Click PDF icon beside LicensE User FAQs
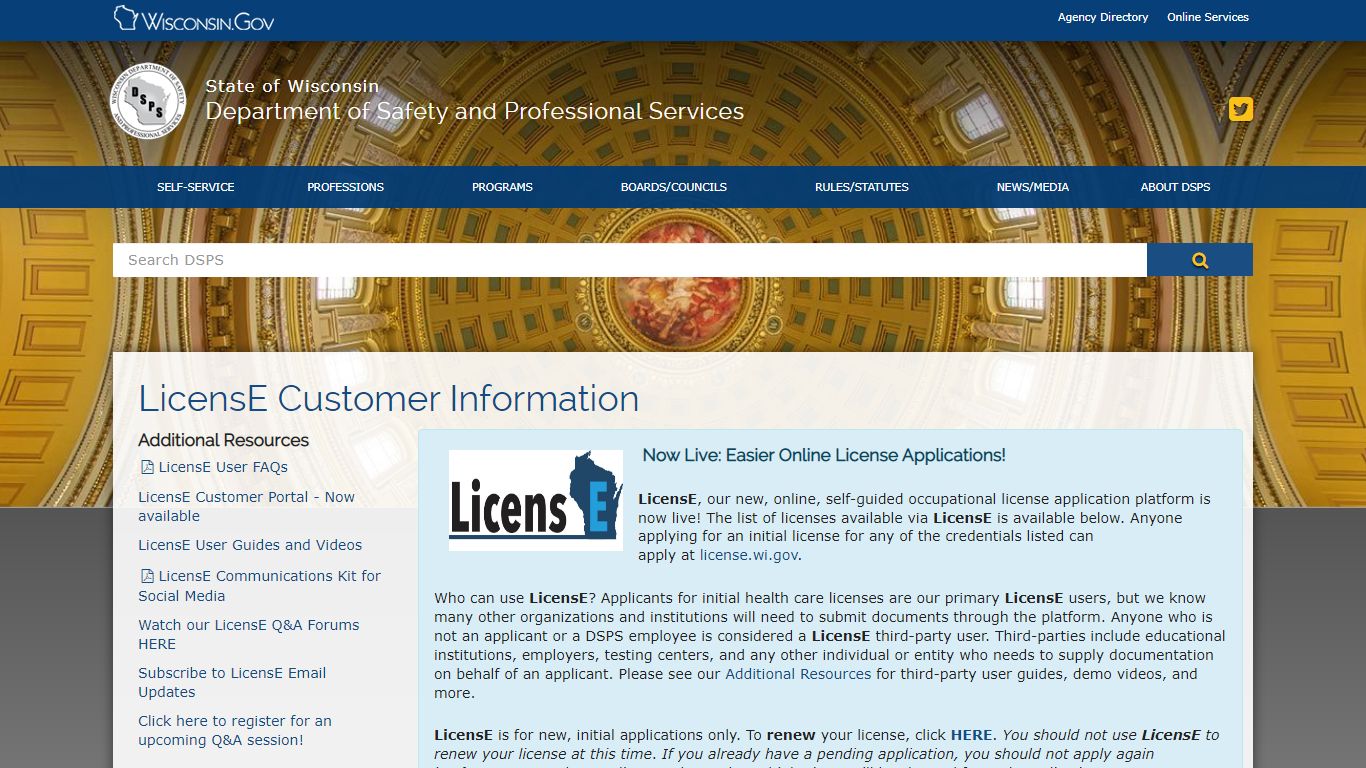The height and width of the screenshot is (768, 1366). point(147,467)
